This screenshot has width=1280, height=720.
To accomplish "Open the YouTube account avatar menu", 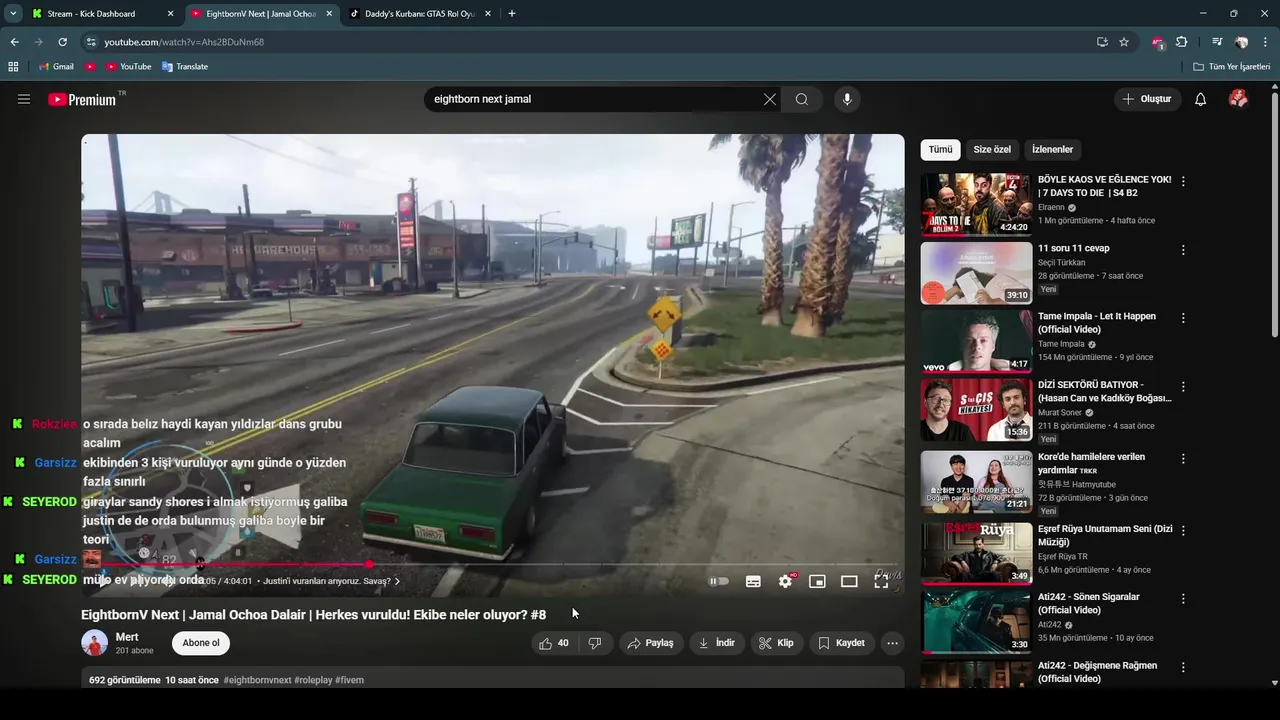I will 1238,99.
